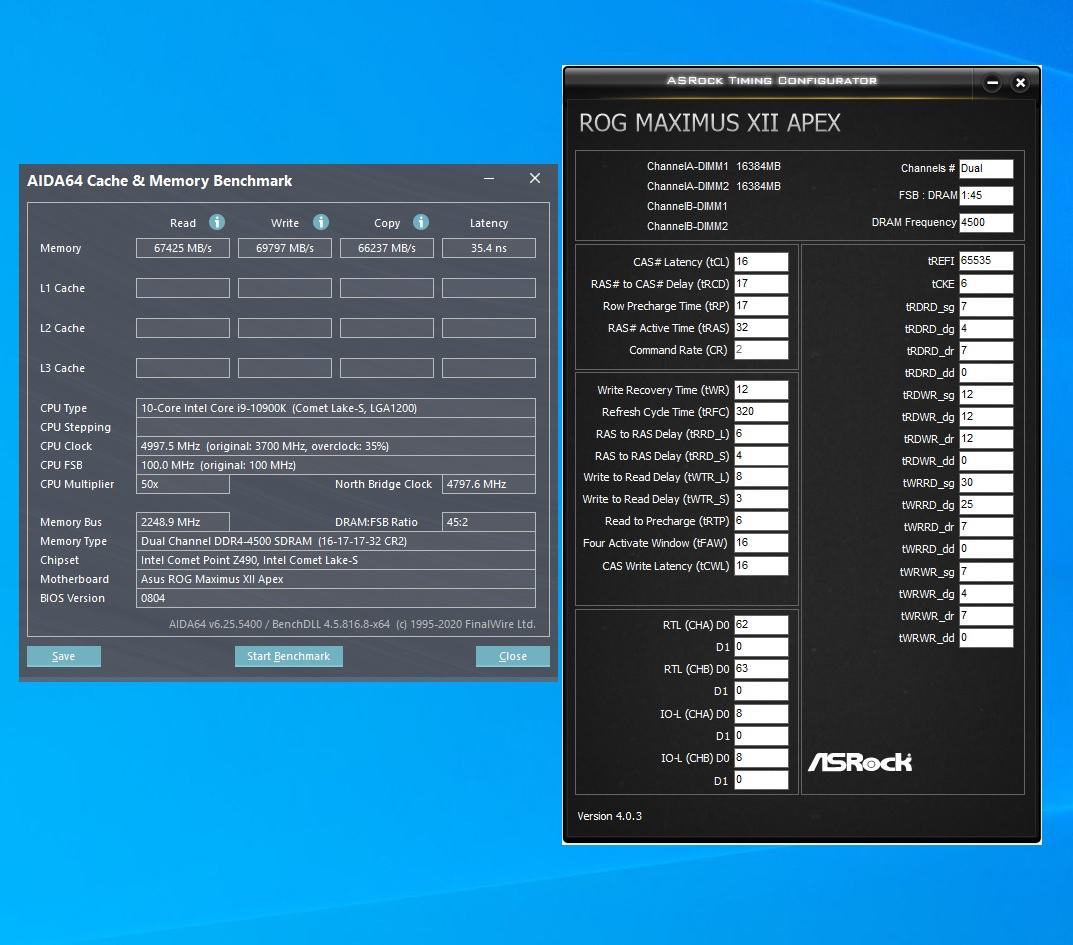Screen dimensions: 1073x945
Task: Click the Four Activate Window (tFAW) field
Action: point(761,543)
